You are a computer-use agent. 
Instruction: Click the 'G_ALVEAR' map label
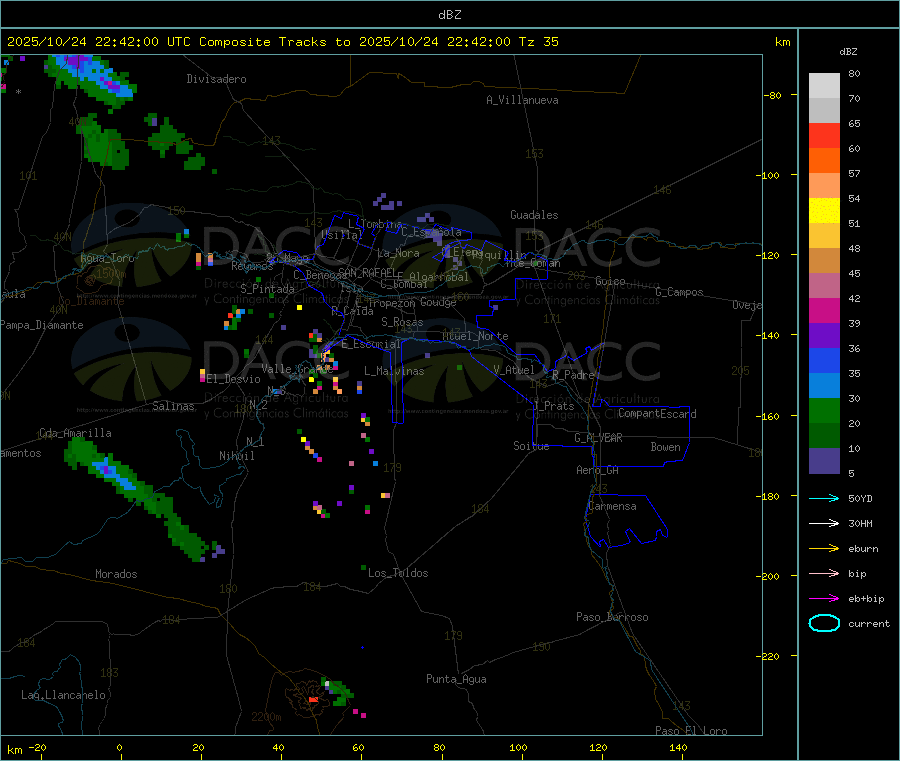click(x=598, y=438)
